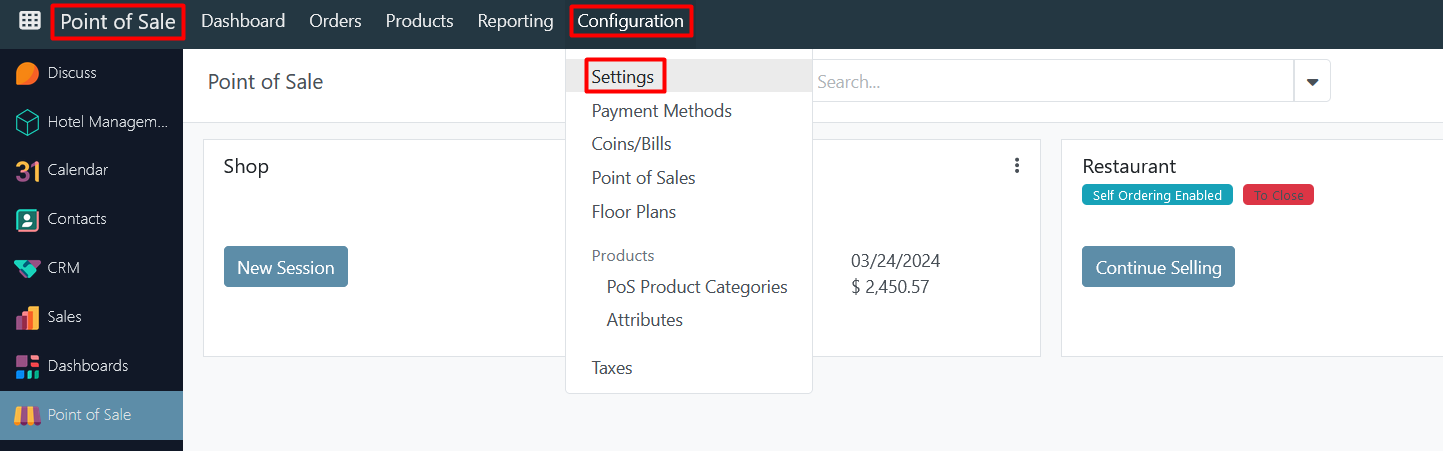Open the Configuration menu
The width and height of the screenshot is (1443, 451).
tap(630, 21)
